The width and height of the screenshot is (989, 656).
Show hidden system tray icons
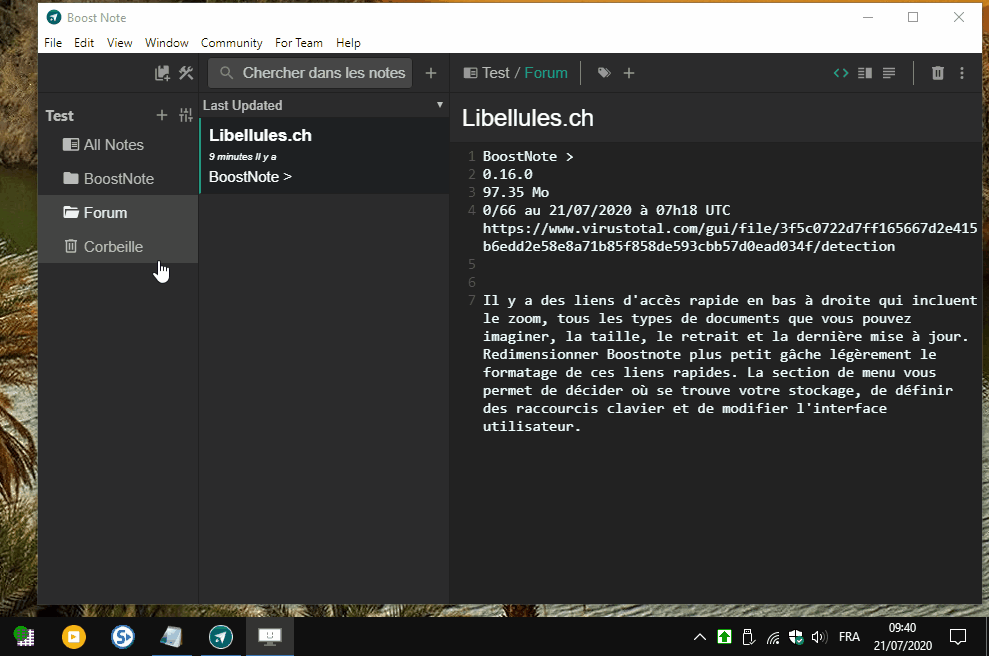coord(699,637)
